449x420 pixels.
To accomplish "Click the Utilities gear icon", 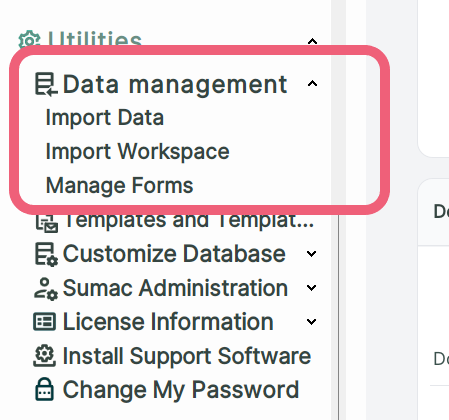I will (29, 40).
